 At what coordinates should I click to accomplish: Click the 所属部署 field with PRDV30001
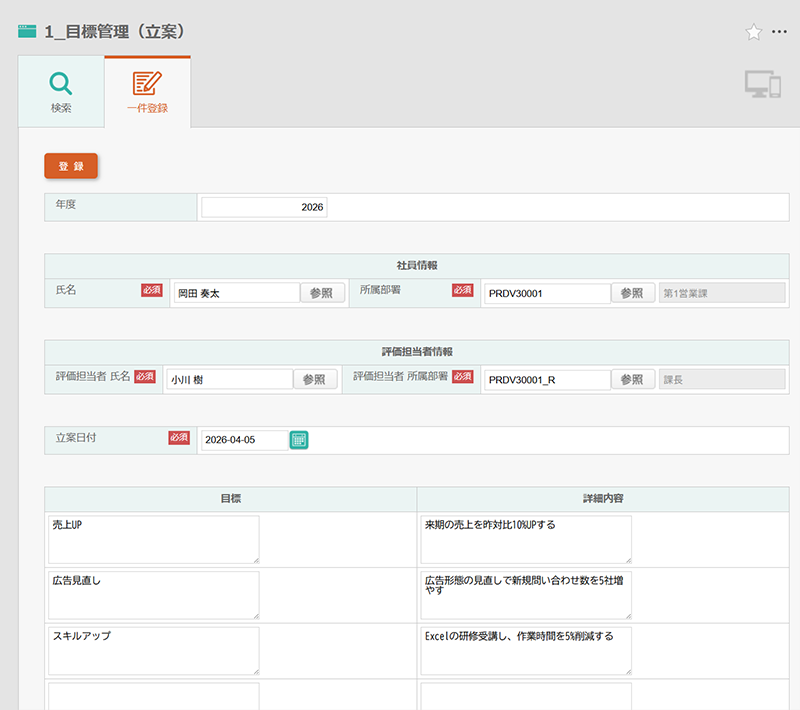click(546, 293)
